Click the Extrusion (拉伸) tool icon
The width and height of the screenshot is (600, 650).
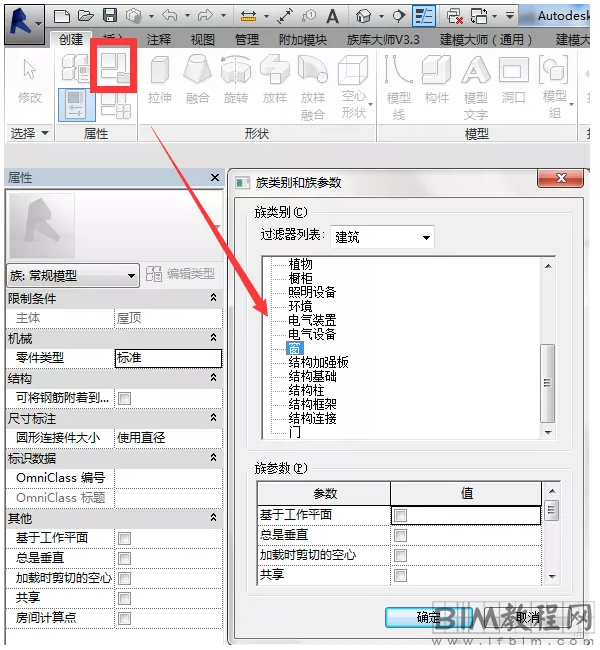tap(160, 72)
